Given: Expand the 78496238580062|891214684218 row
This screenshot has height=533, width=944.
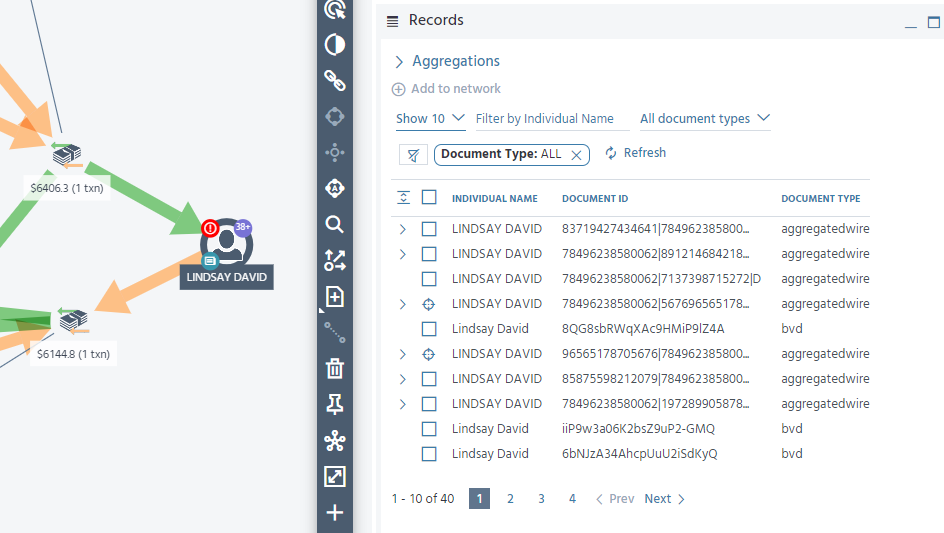Looking at the screenshot, I should pos(403,254).
